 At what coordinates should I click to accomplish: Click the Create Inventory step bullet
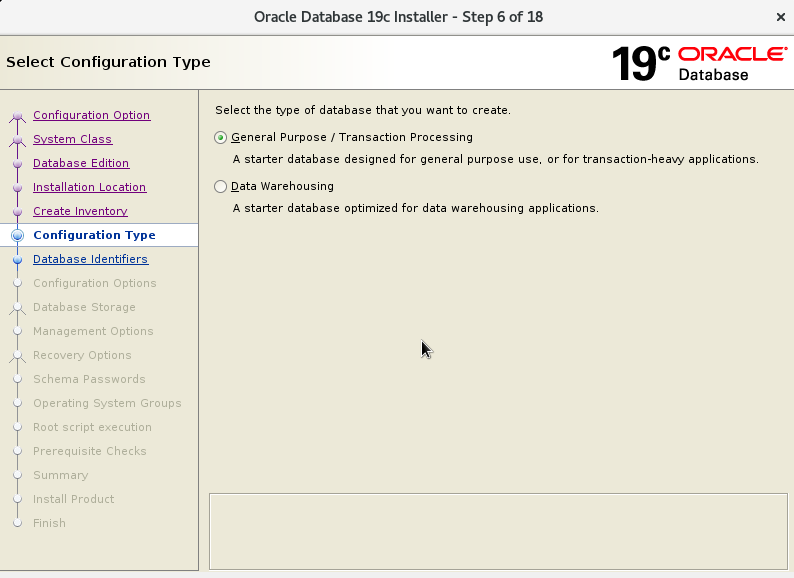click(17, 212)
